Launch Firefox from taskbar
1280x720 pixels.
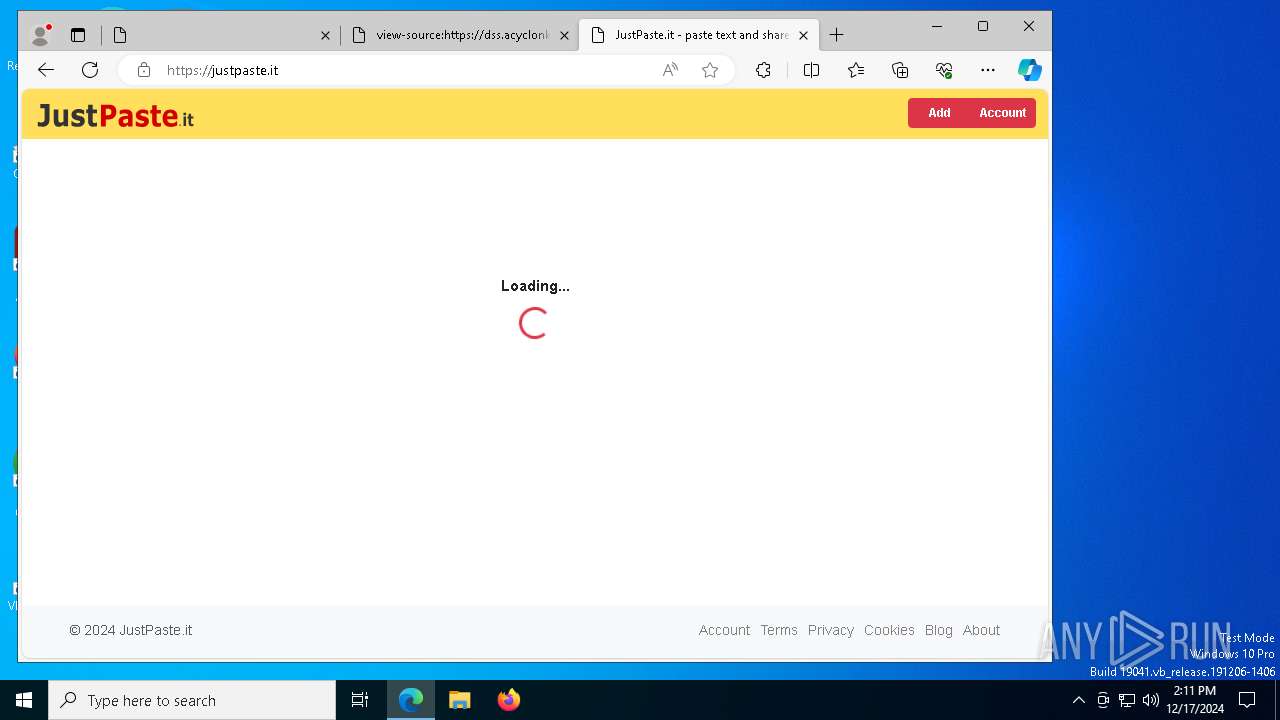509,700
